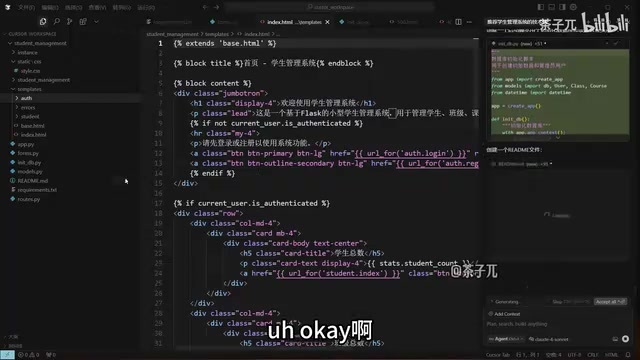Viewport: 640px width, 360px height.
Task: Open the settings gear in the title bar
Action: [x=573, y=7]
